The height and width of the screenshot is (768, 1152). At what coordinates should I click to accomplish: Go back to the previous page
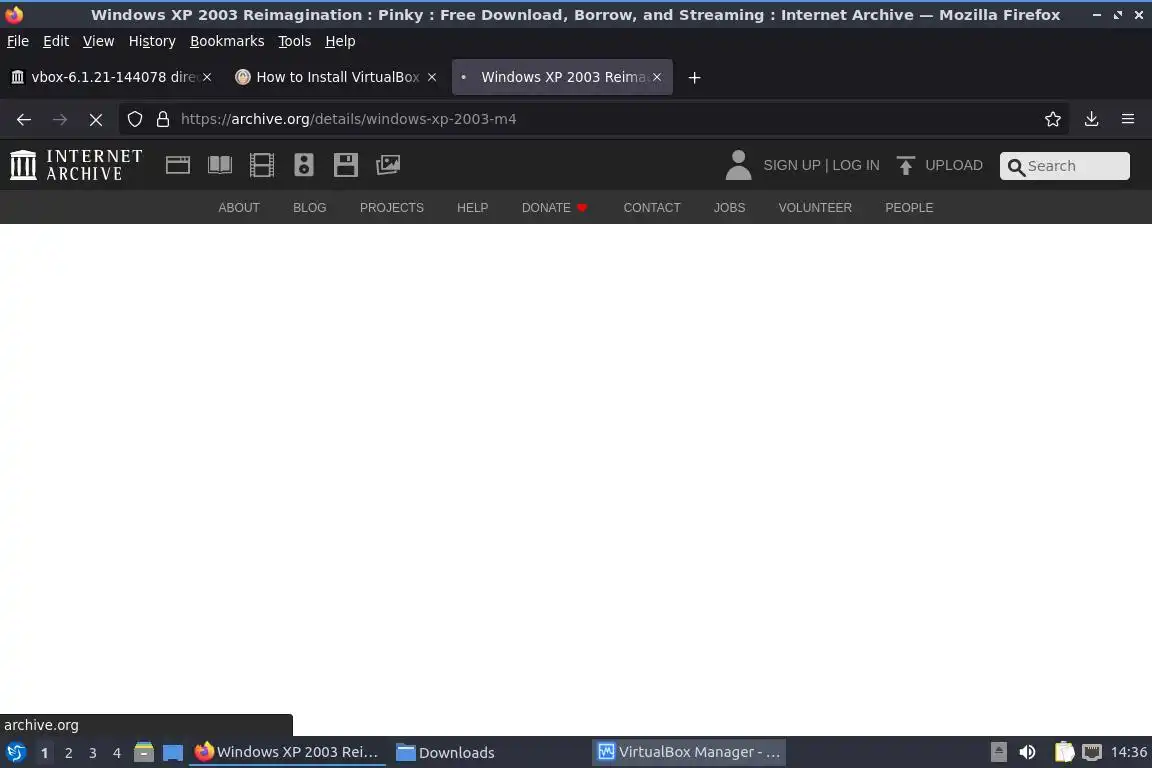(x=24, y=119)
